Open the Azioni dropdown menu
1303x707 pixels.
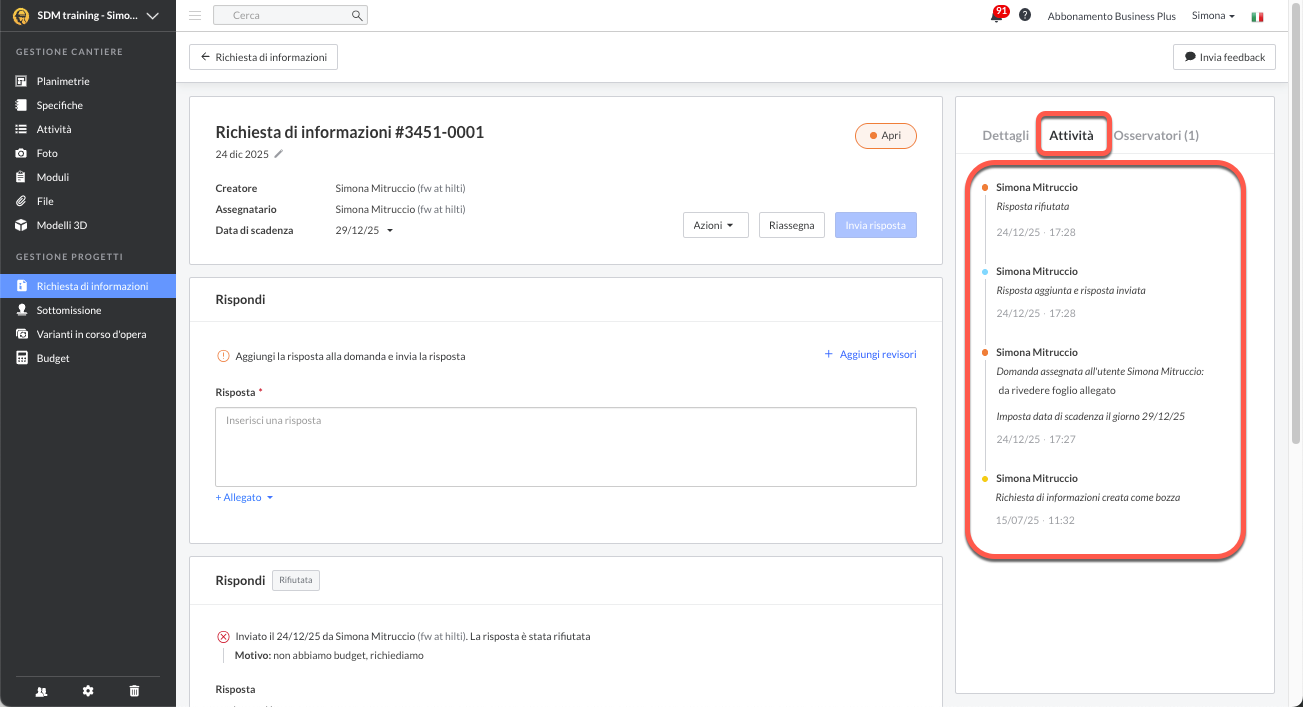[715, 225]
